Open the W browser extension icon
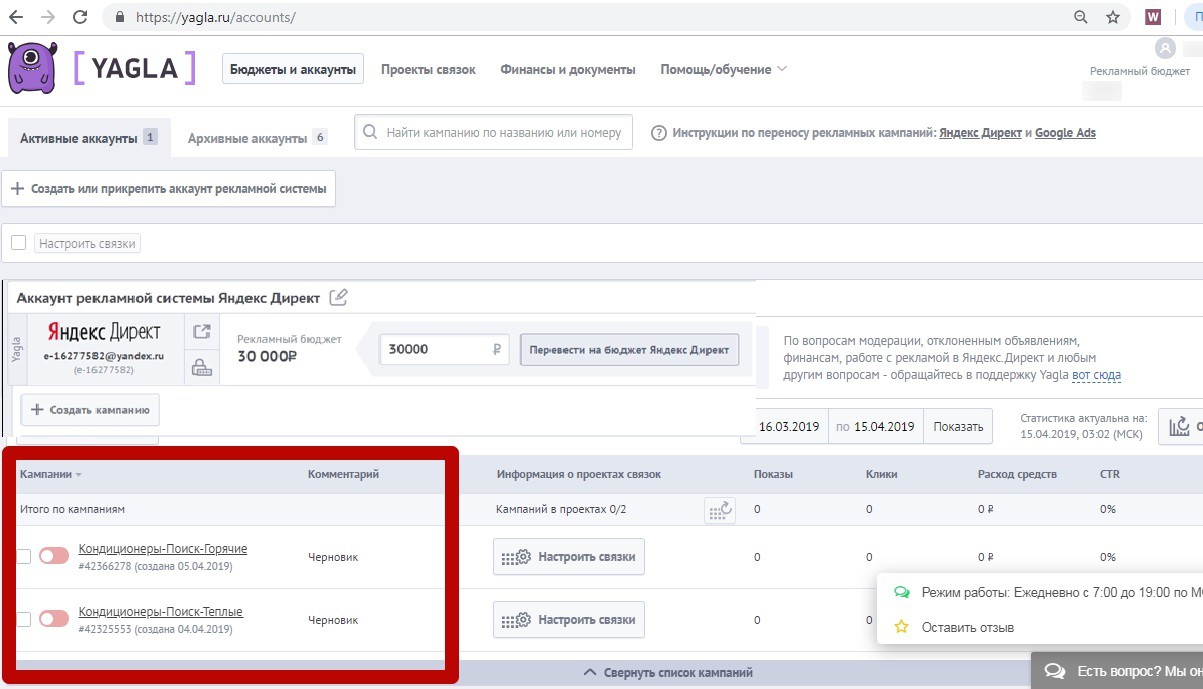 point(1153,17)
